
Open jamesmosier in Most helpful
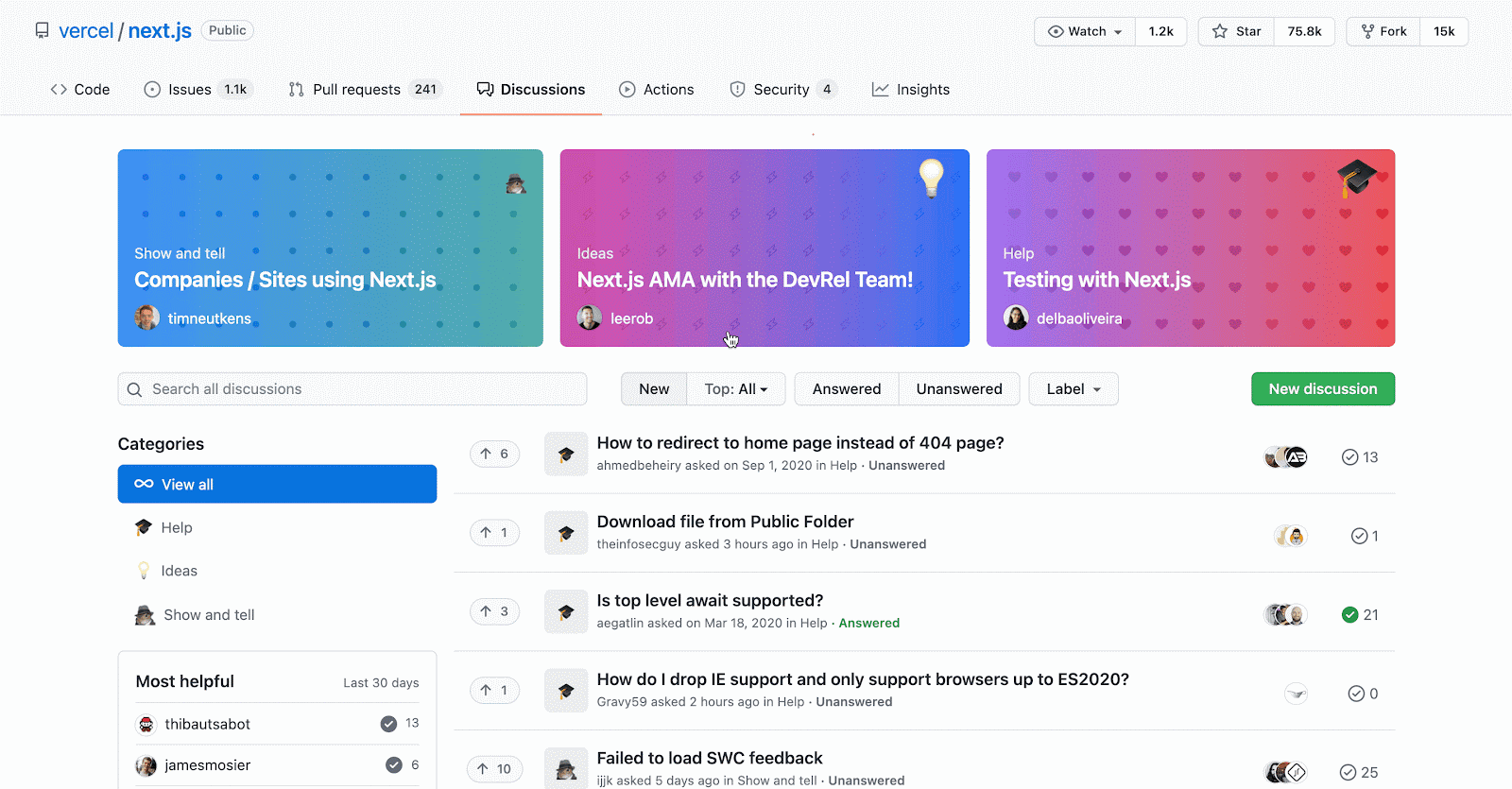click(x=207, y=765)
